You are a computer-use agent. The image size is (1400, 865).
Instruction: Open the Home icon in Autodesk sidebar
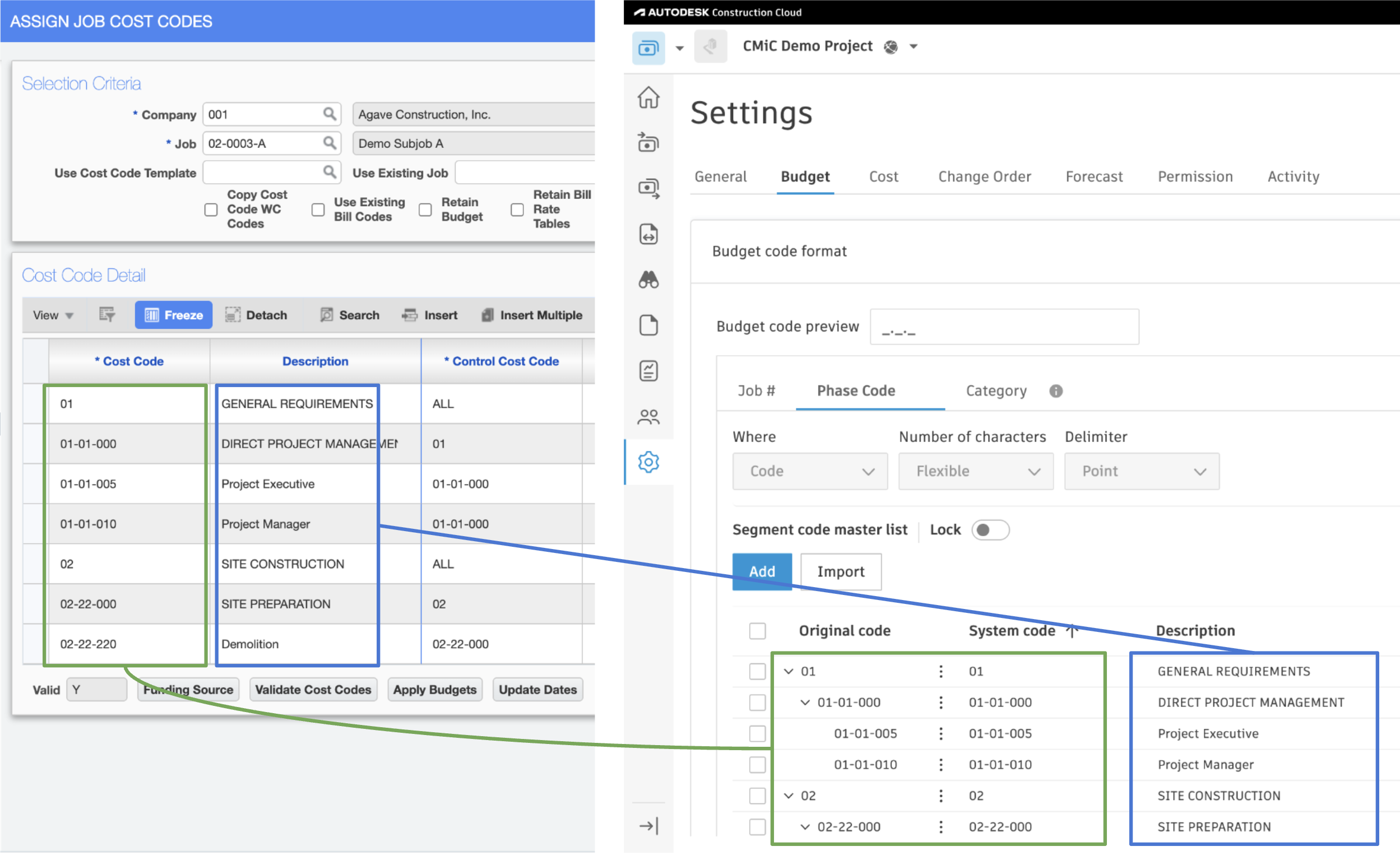pos(648,97)
